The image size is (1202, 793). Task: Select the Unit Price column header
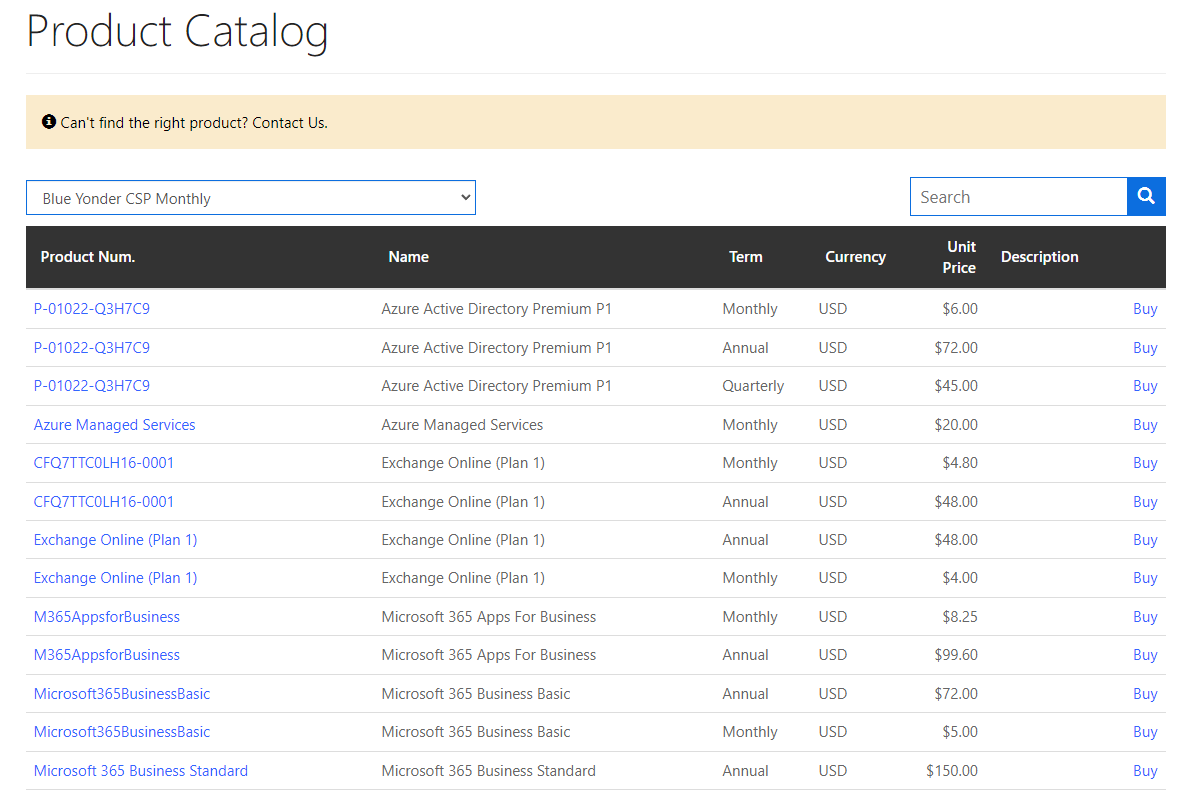[x=960, y=257]
